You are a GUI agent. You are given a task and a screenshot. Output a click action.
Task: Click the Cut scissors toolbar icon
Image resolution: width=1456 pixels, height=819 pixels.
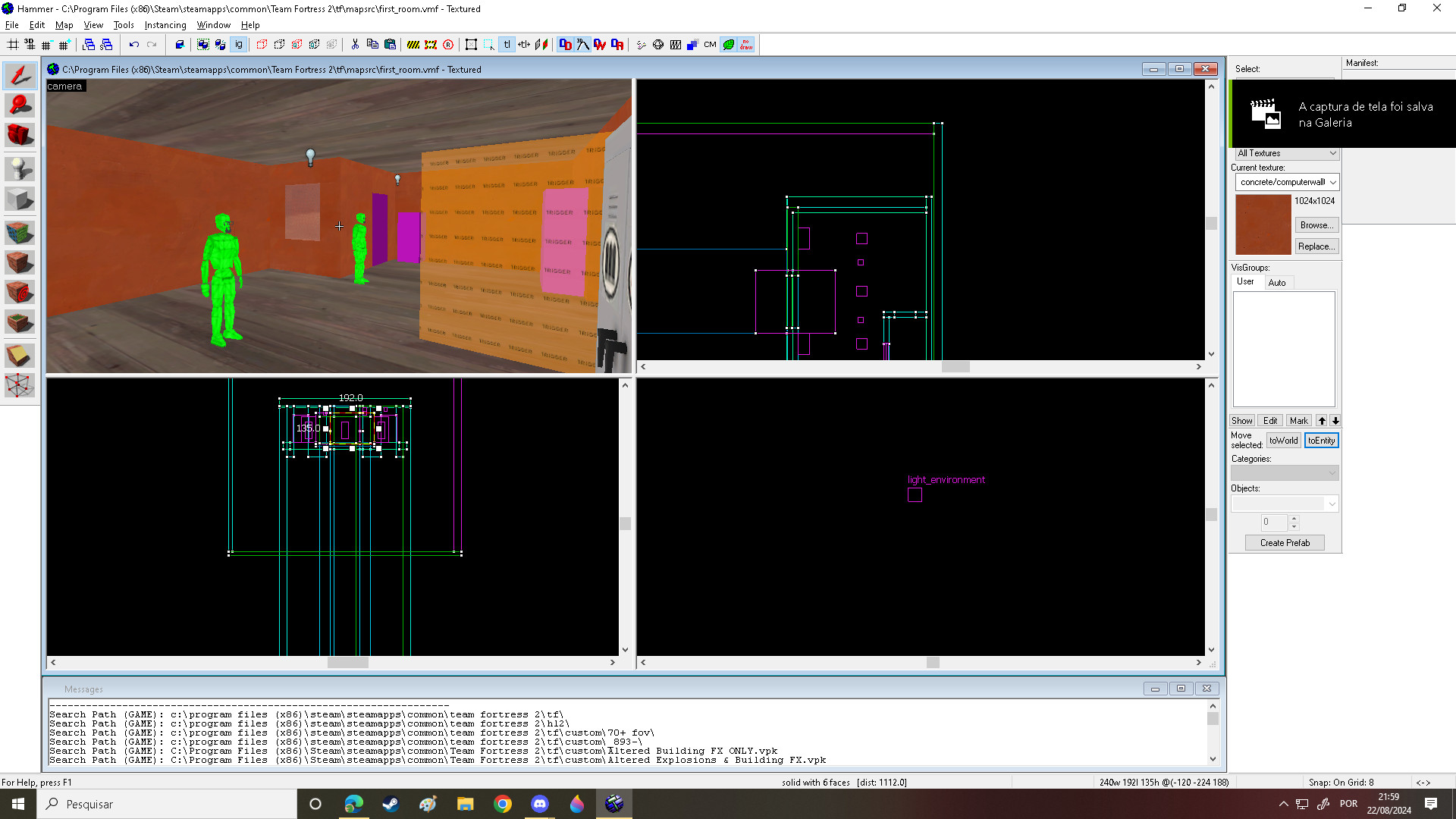pos(355,45)
